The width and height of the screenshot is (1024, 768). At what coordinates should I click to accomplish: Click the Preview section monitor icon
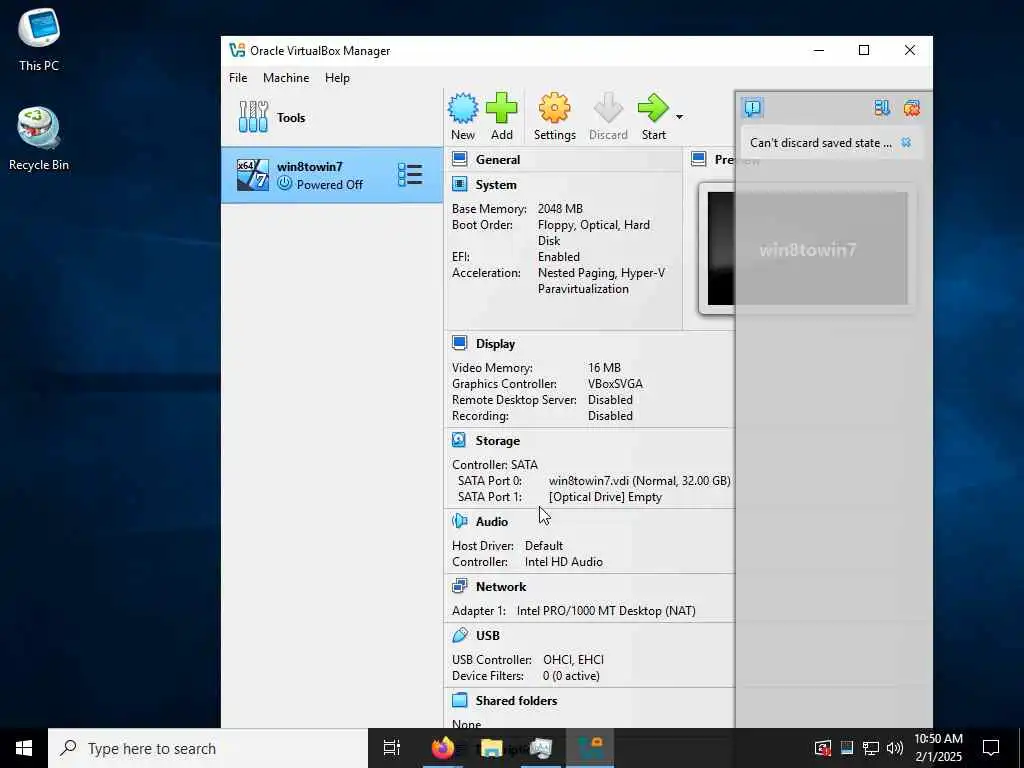point(699,159)
